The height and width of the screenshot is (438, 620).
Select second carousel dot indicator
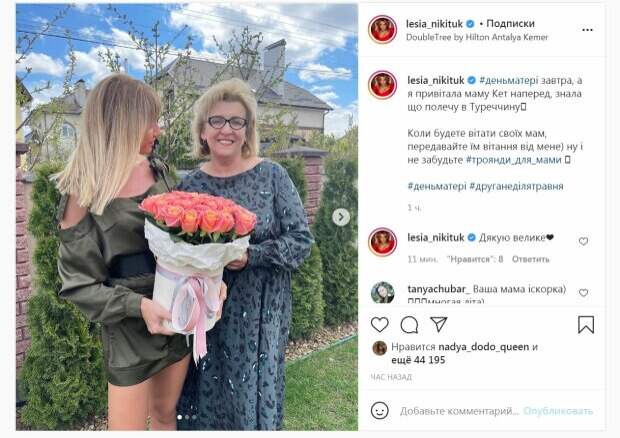coord(187,417)
